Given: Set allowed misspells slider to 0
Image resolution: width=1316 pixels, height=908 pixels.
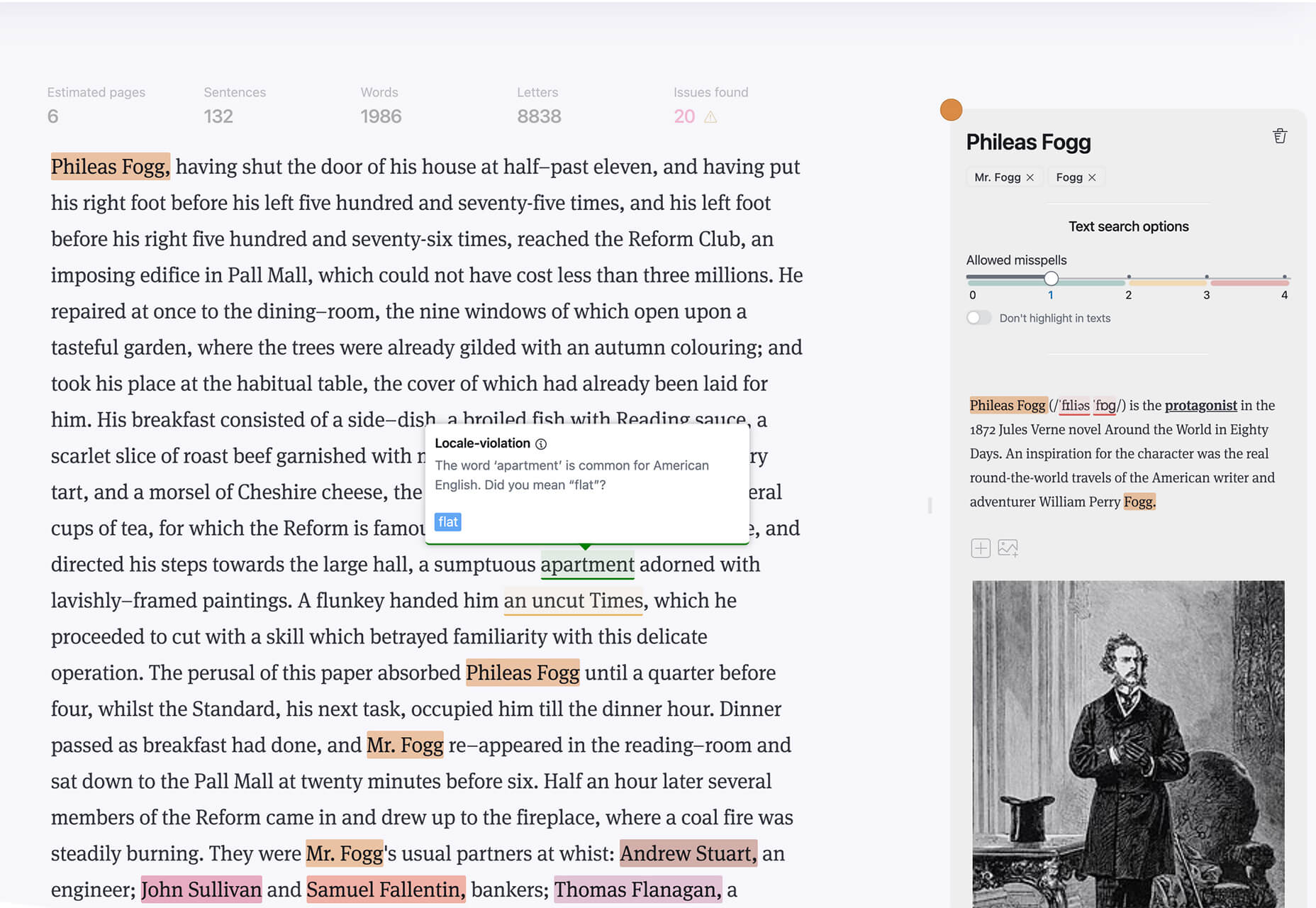Looking at the screenshot, I should point(972,279).
